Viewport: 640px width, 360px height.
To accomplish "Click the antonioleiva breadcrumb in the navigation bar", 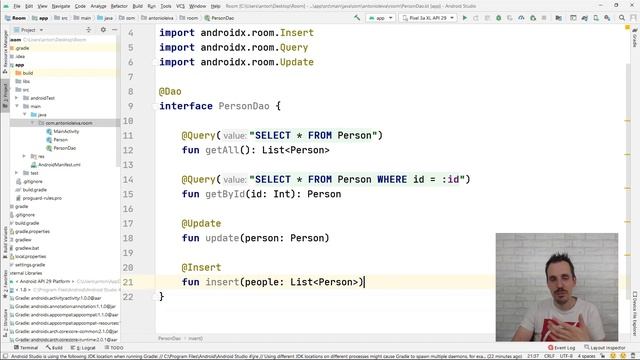I will 158,18.
